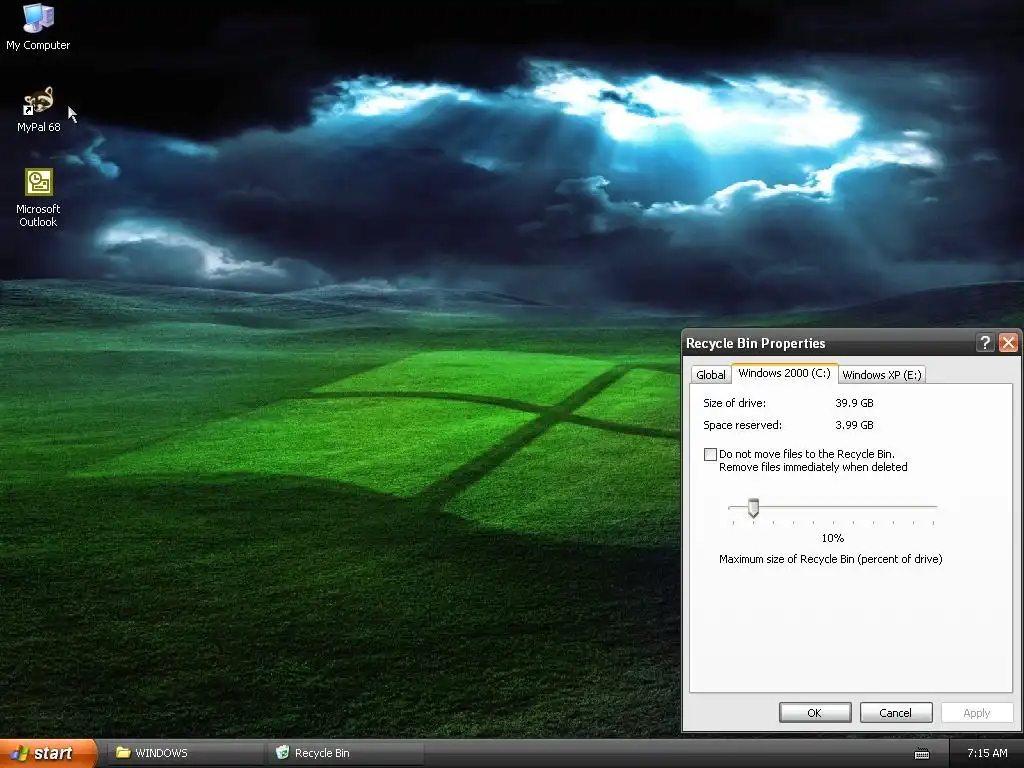The height and width of the screenshot is (768, 1024).
Task: Select the Windows 2000 (C:) tab
Action: [784, 373]
